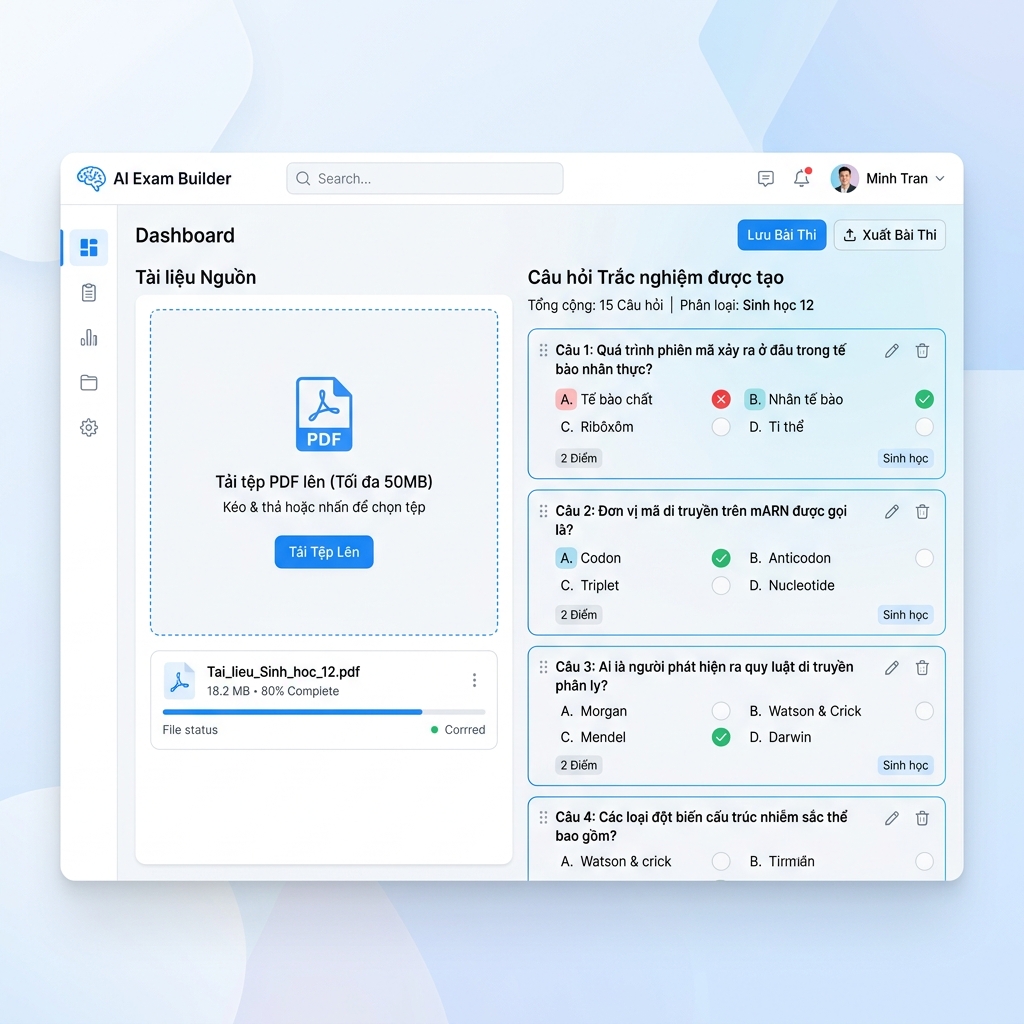Viewport: 1024px width, 1024px height.
Task: Open the settings gear in the sidebar
Action: click(x=89, y=428)
